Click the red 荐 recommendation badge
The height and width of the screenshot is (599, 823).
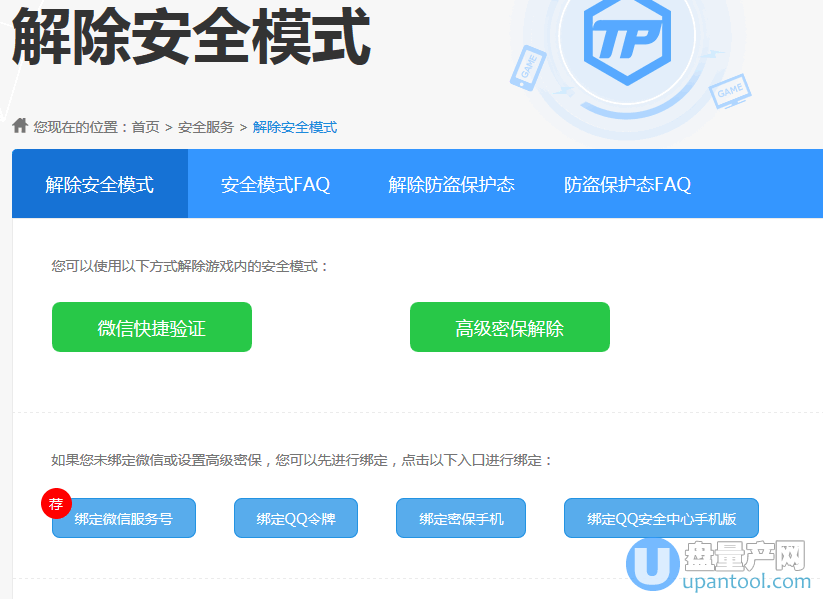pyautogui.click(x=56, y=503)
